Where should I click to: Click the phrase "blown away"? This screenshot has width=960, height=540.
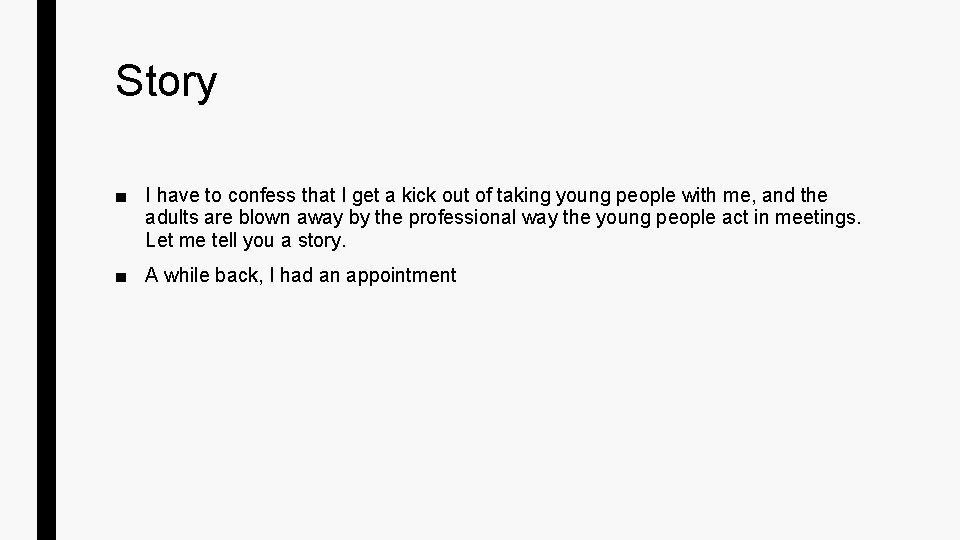point(291,218)
